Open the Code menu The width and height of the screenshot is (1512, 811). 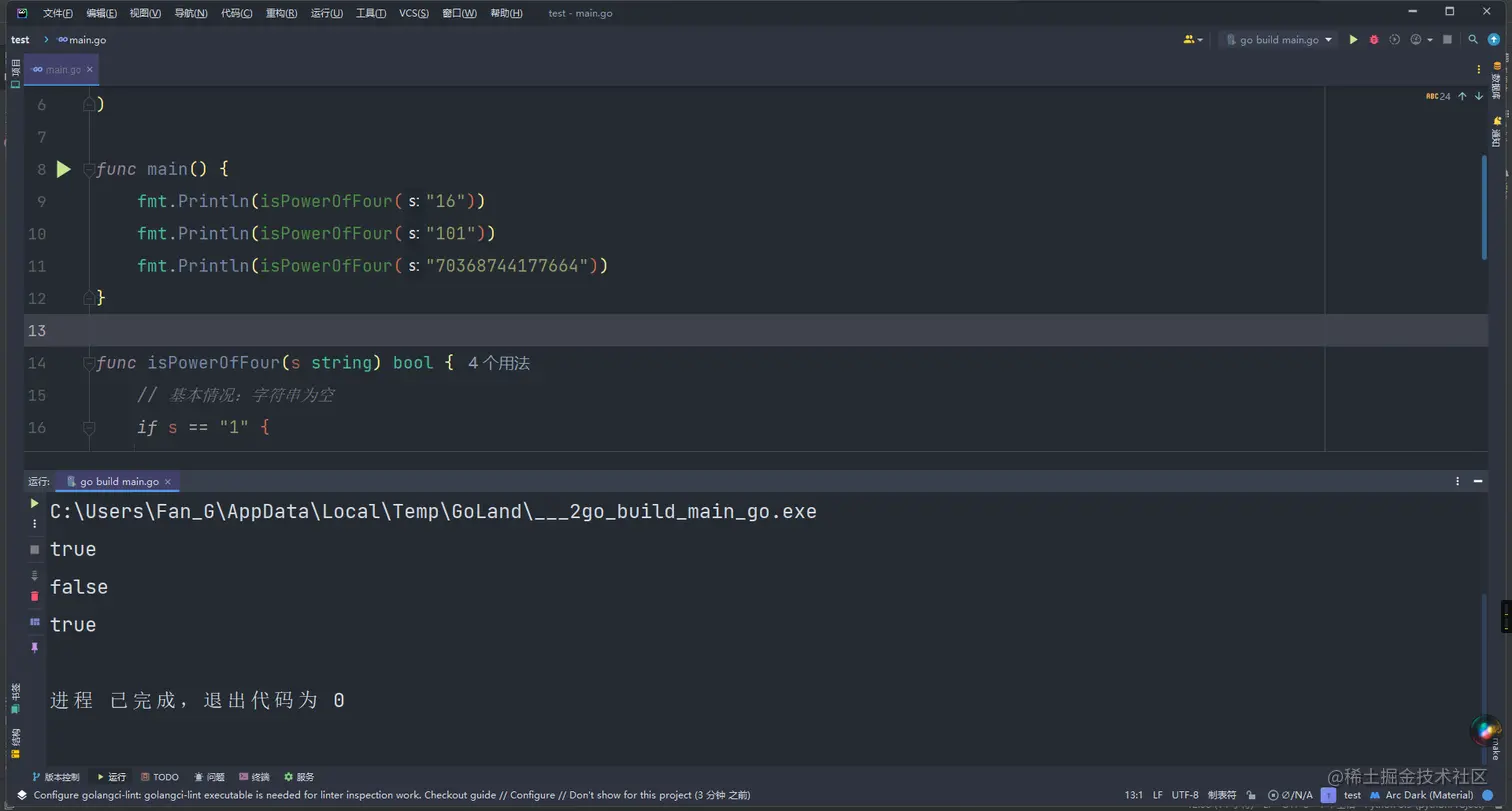click(236, 13)
